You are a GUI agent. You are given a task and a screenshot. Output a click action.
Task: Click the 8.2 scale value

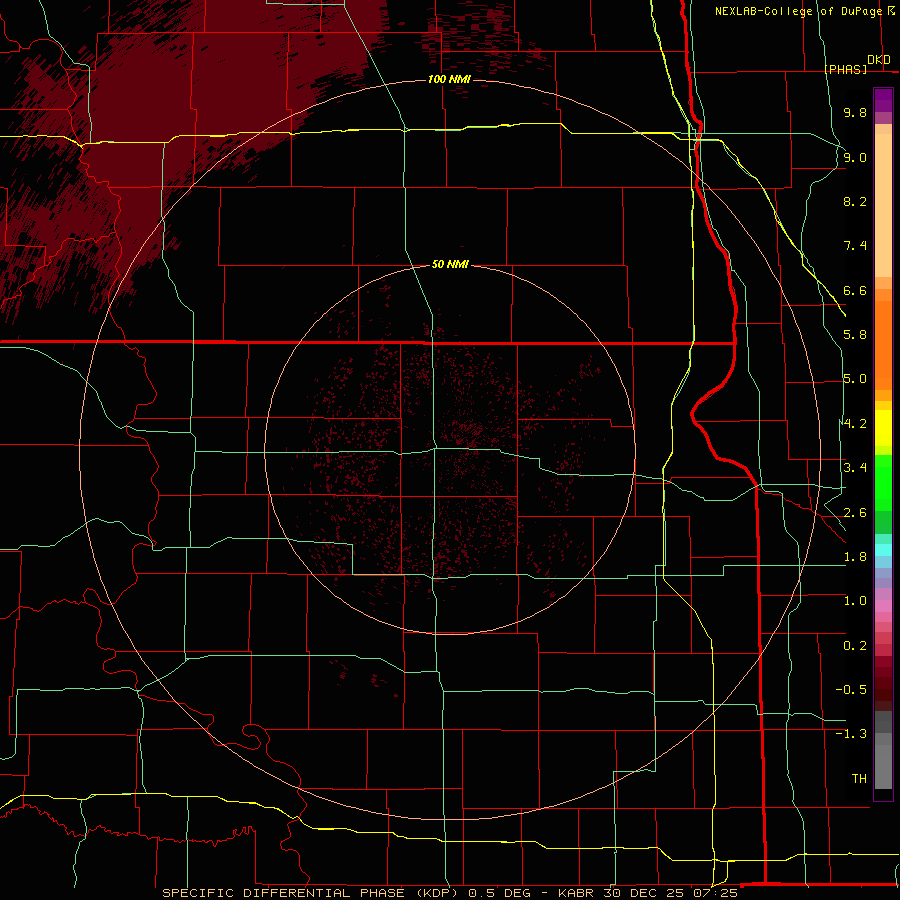pyautogui.click(x=855, y=201)
